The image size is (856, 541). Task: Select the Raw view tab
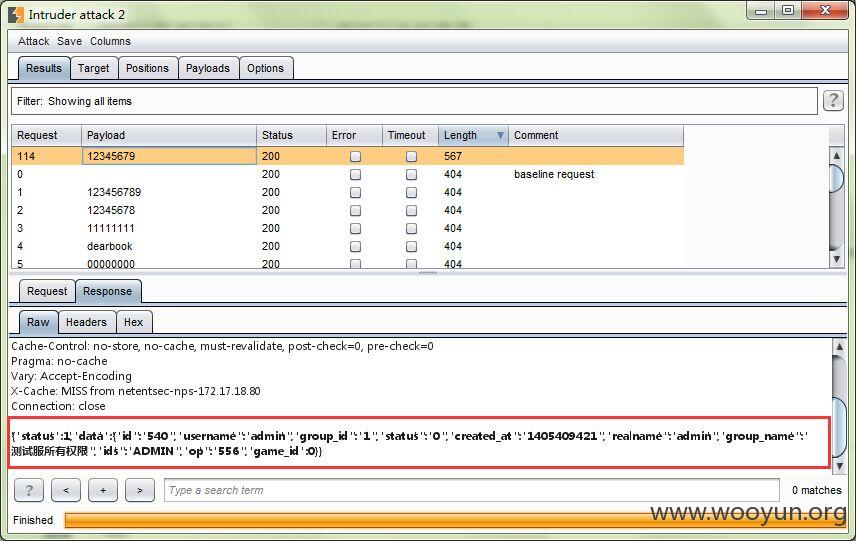point(38,322)
